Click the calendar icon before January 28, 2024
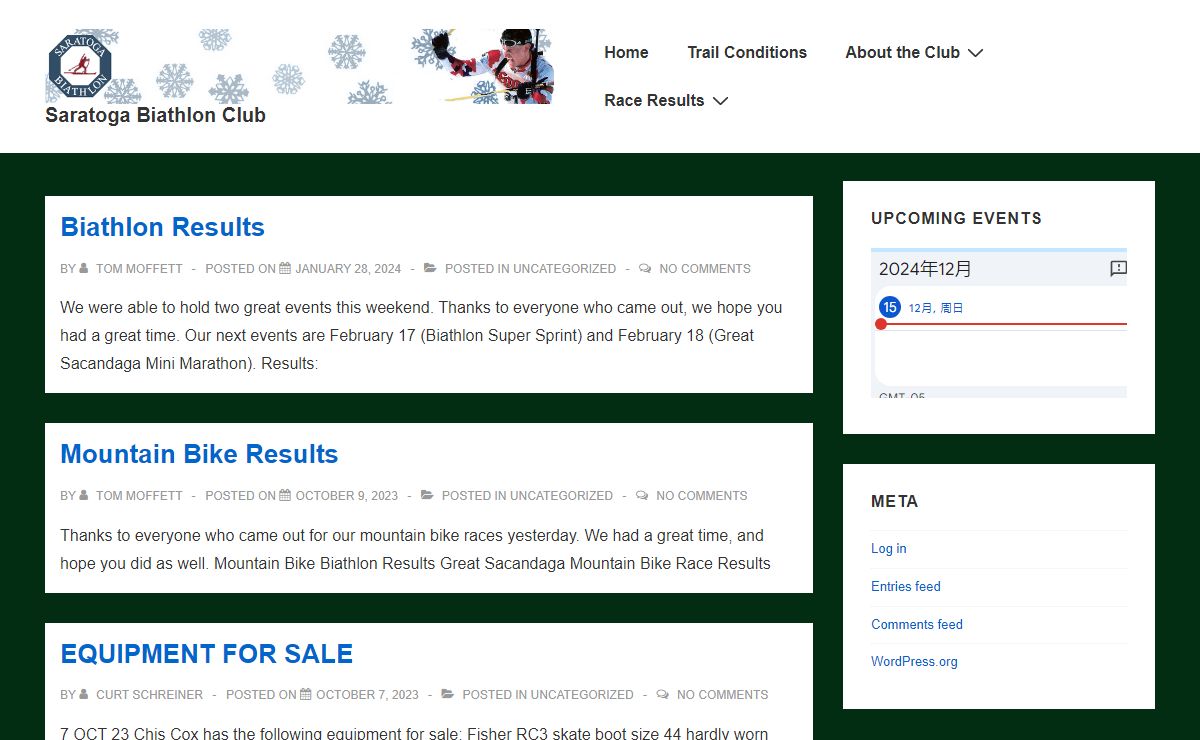 tap(285, 268)
